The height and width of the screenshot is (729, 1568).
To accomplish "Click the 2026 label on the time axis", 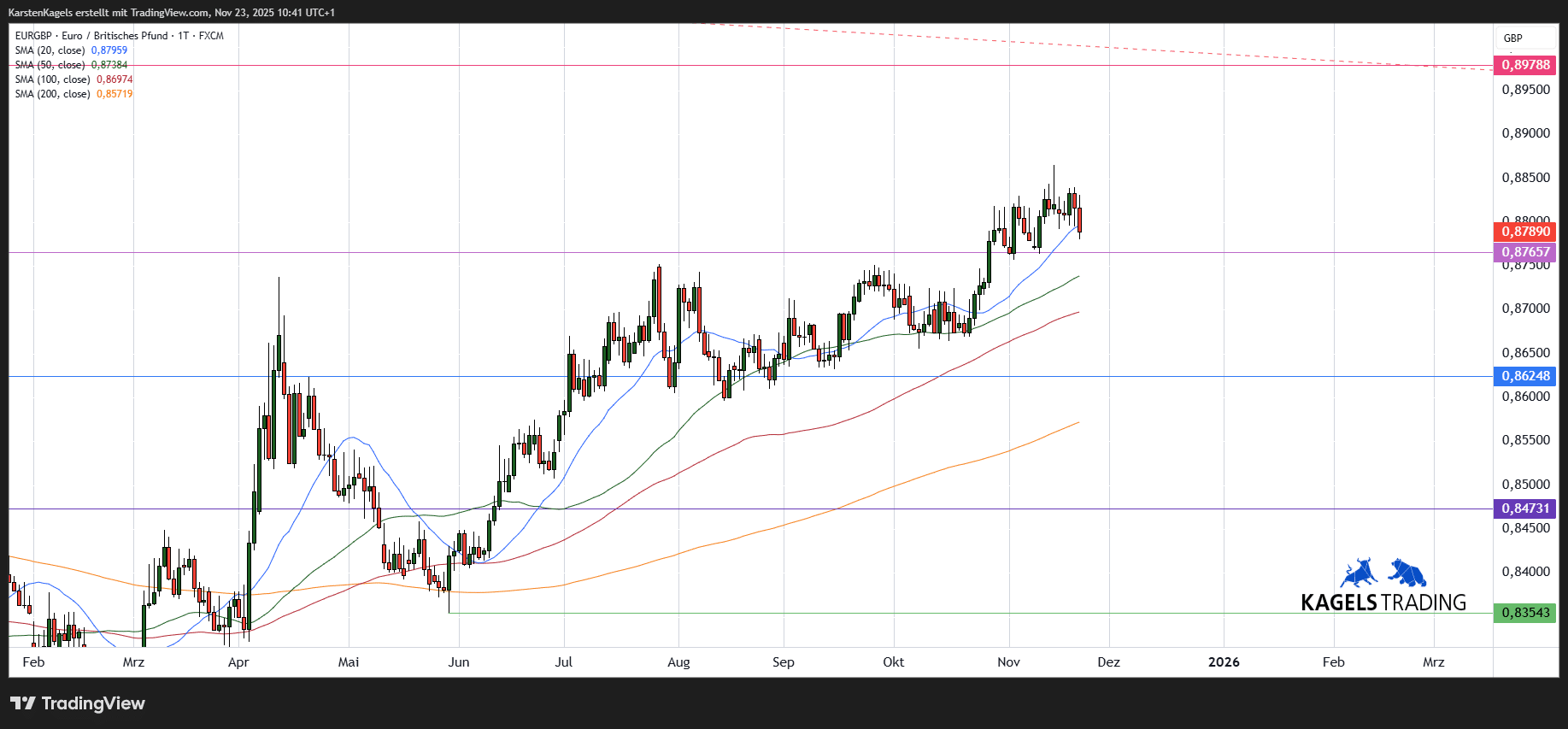I will [1224, 662].
